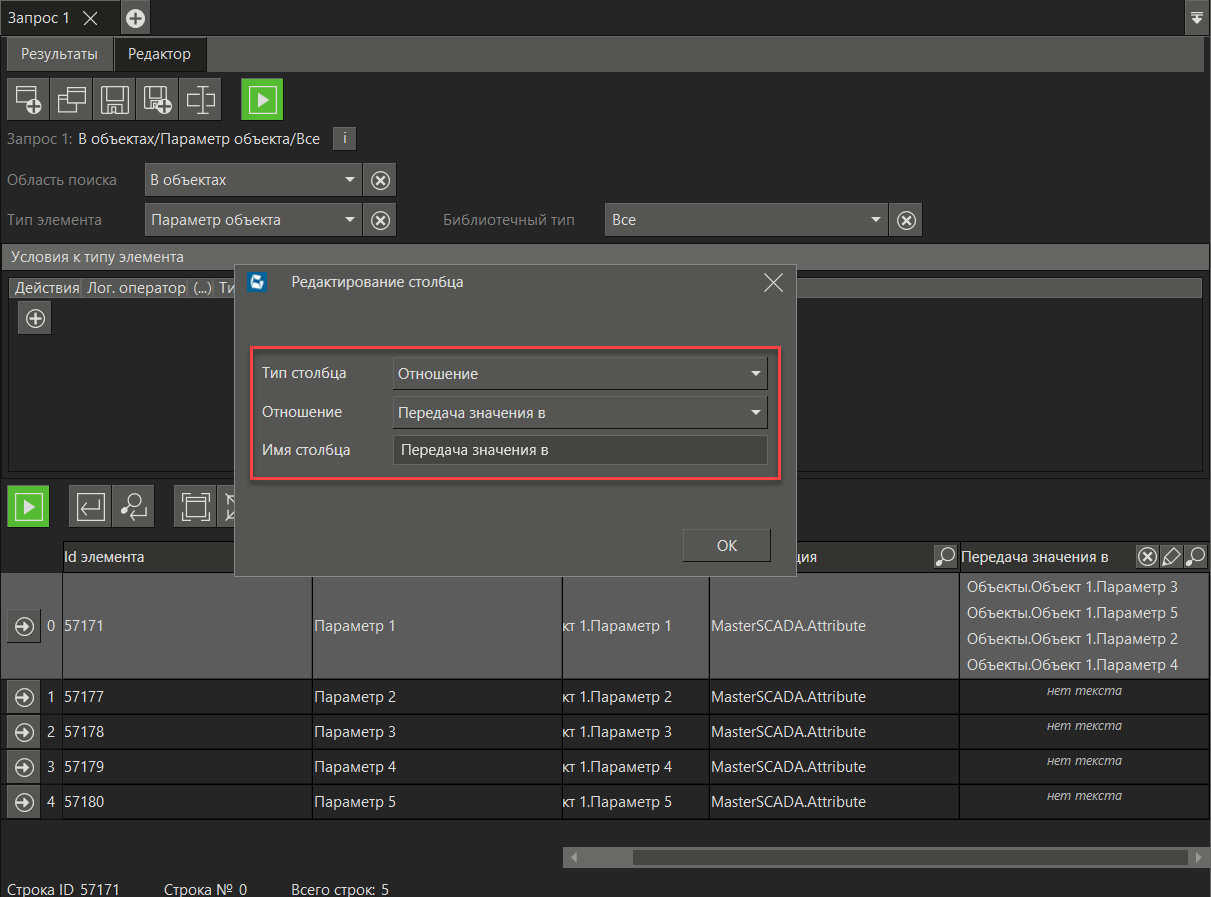
Task: Add a new query tab with the plus
Action: coord(135,18)
